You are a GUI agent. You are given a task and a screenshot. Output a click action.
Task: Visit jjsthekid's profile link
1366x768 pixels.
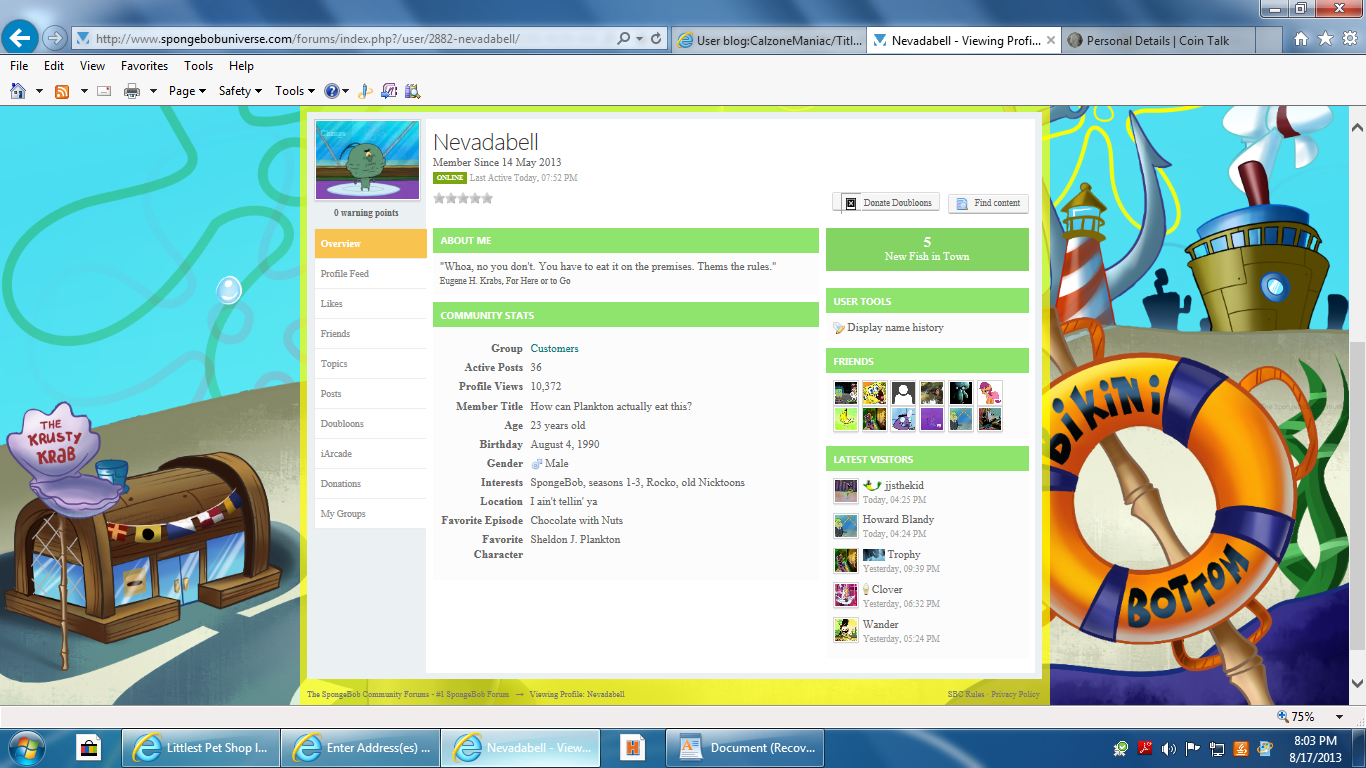pos(904,486)
